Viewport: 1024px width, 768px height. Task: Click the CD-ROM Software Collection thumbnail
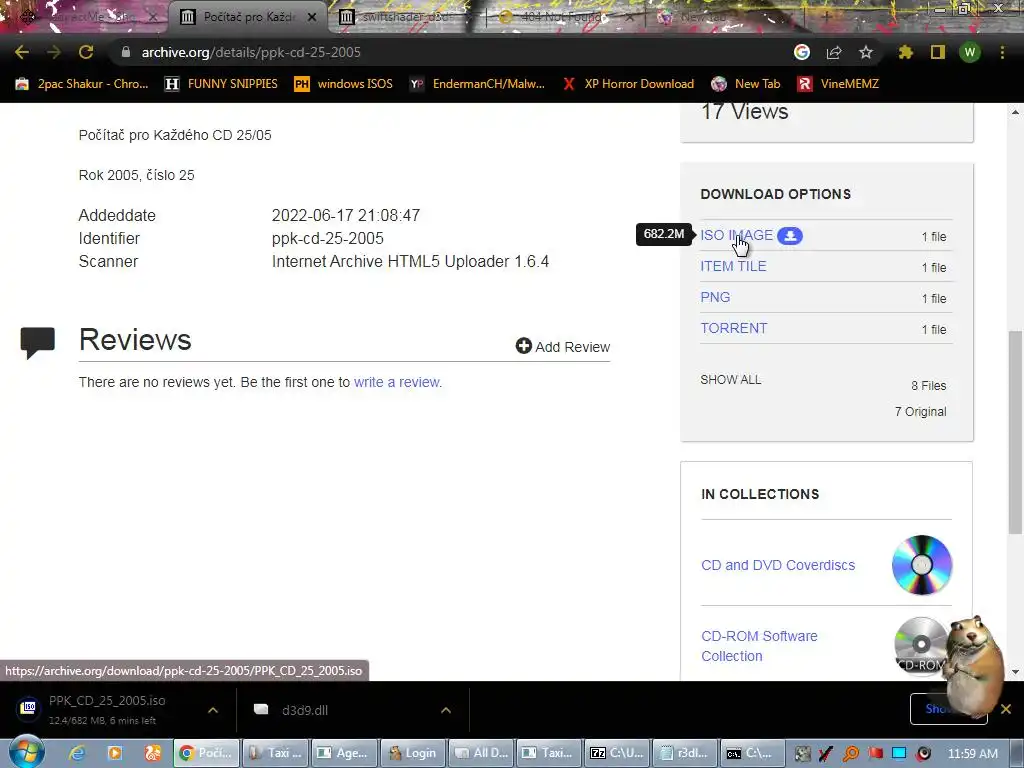[921, 645]
